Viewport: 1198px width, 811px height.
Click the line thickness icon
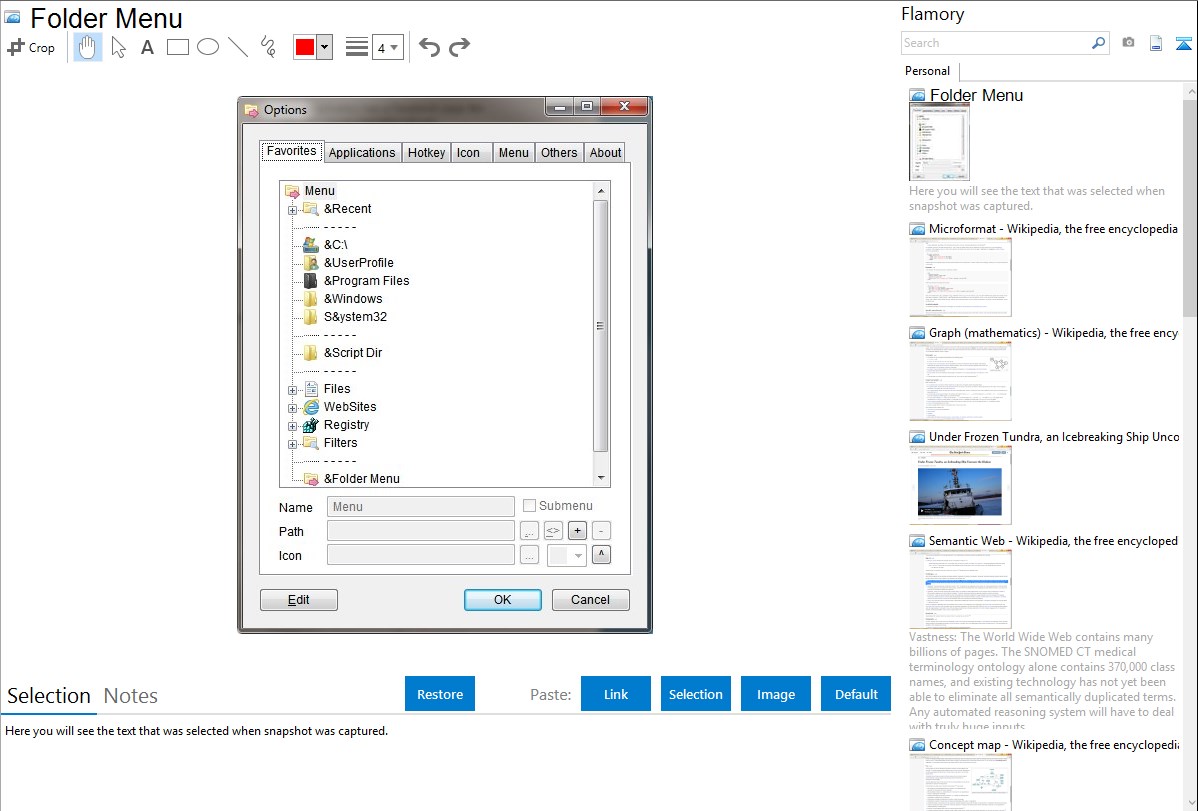357,47
